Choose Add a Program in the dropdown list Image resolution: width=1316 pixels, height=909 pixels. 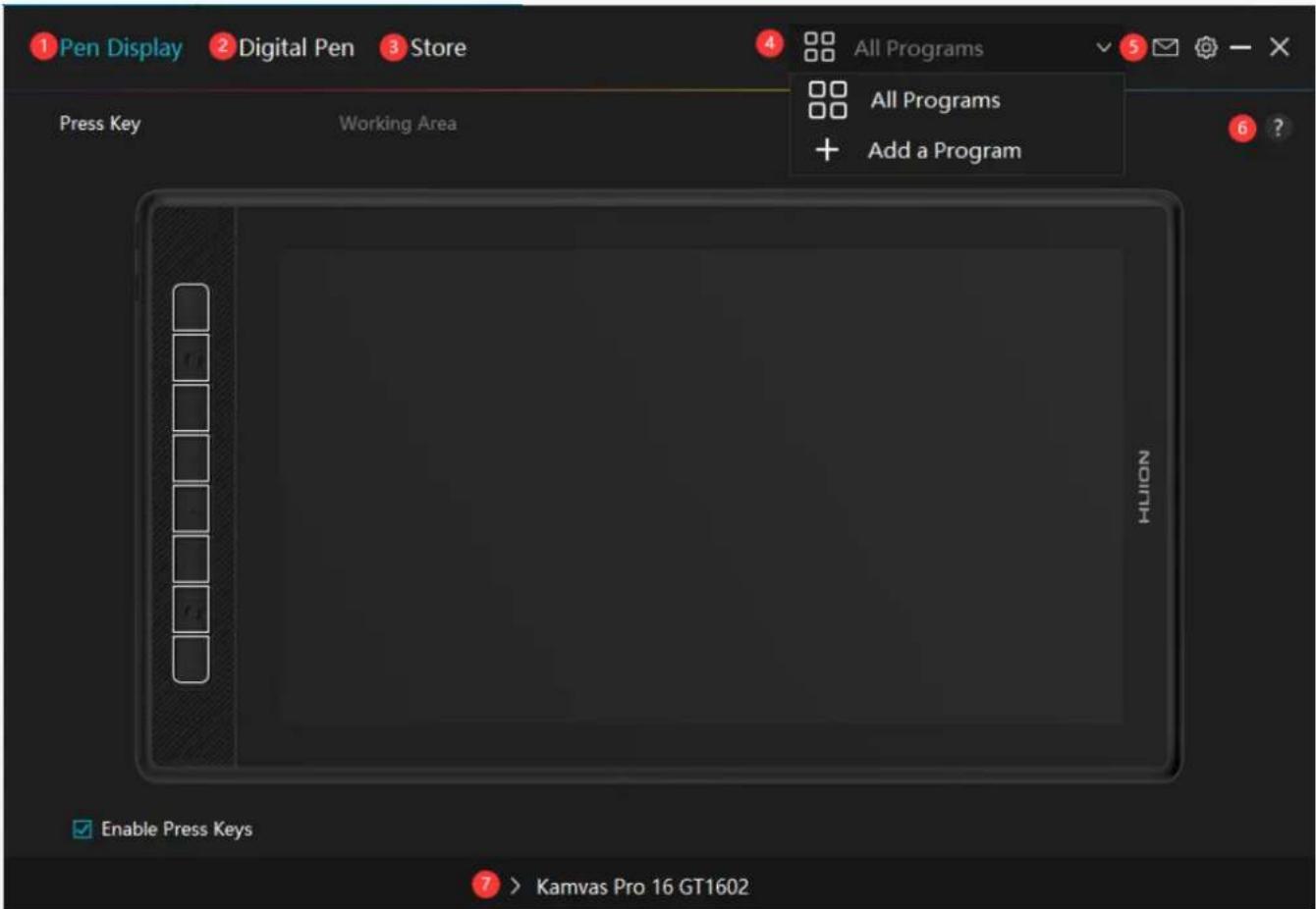pyautogui.click(x=957, y=150)
